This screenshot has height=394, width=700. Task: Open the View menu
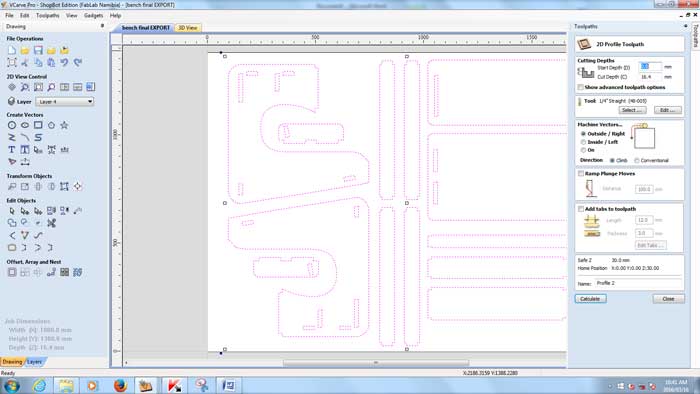[x=71, y=15]
